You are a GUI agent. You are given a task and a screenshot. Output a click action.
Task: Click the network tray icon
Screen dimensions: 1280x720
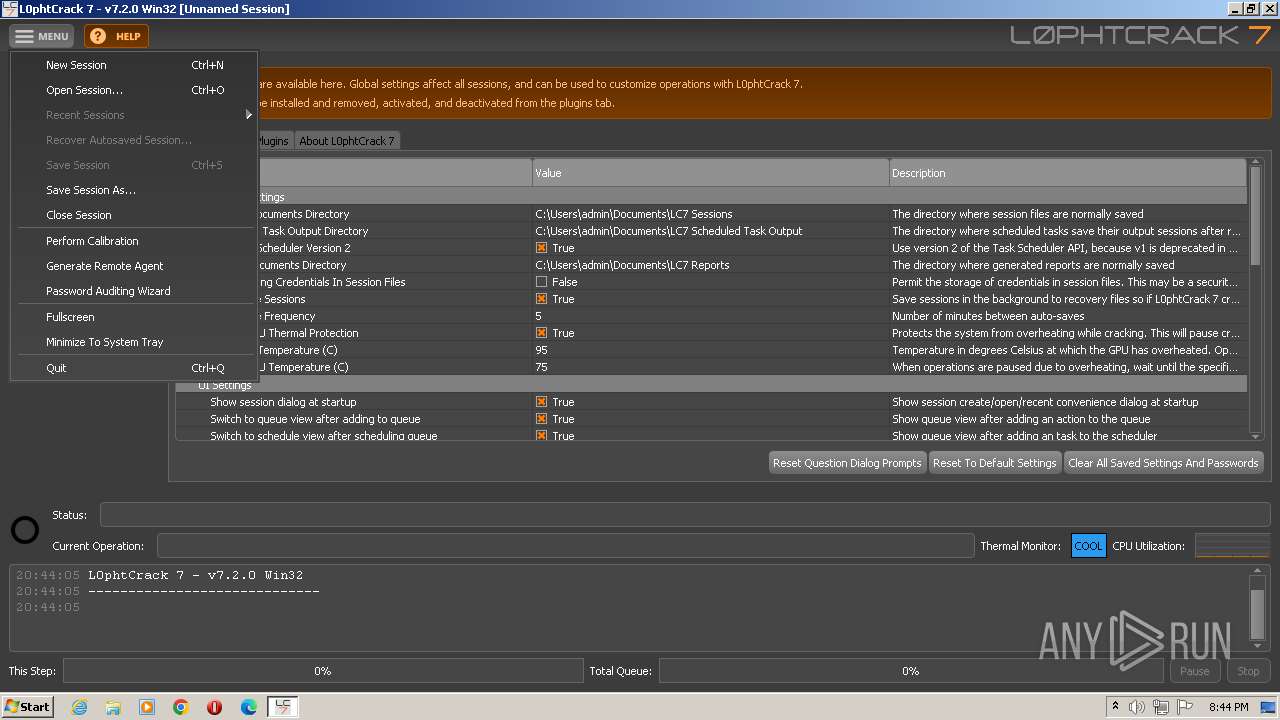pyautogui.click(x=1161, y=707)
